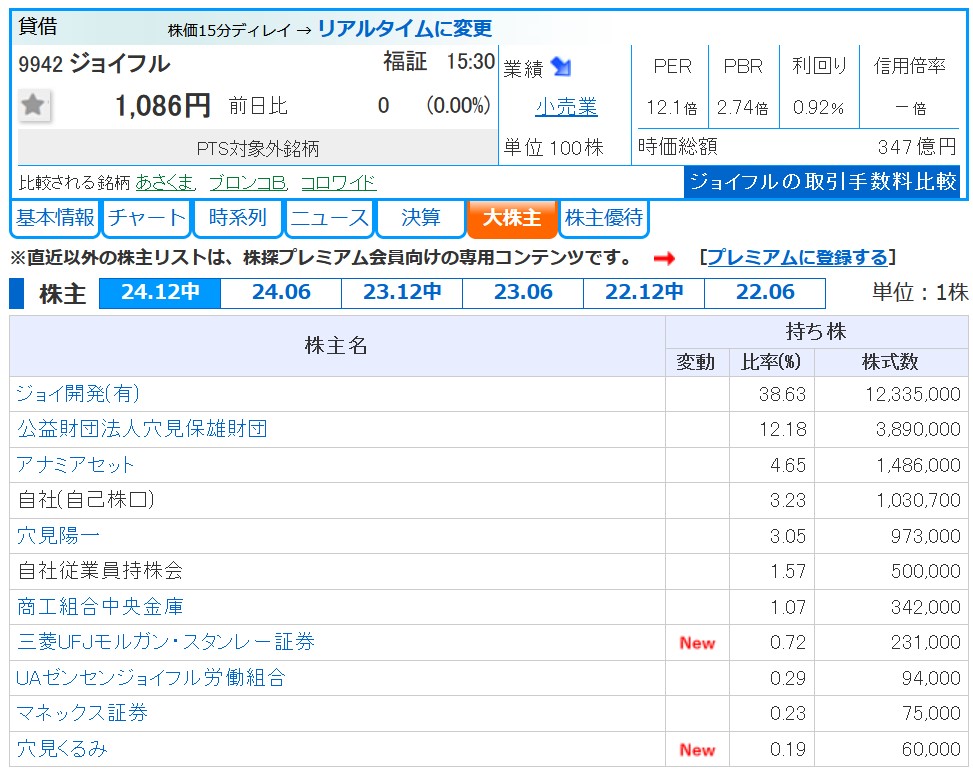Click プレミアムに登録する link
Viewport: 973px width, 777px height.
(x=797, y=258)
